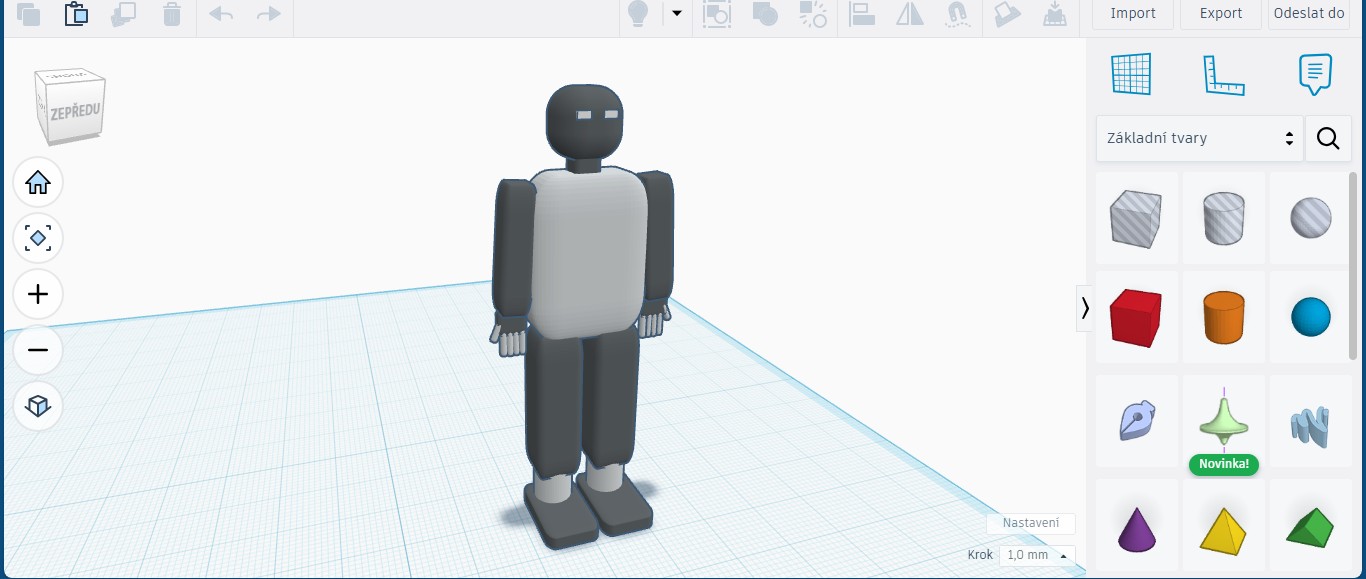The height and width of the screenshot is (579, 1366).
Task: Pick the green spinning top Novinka shape
Action: click(x=1224, y=421)
